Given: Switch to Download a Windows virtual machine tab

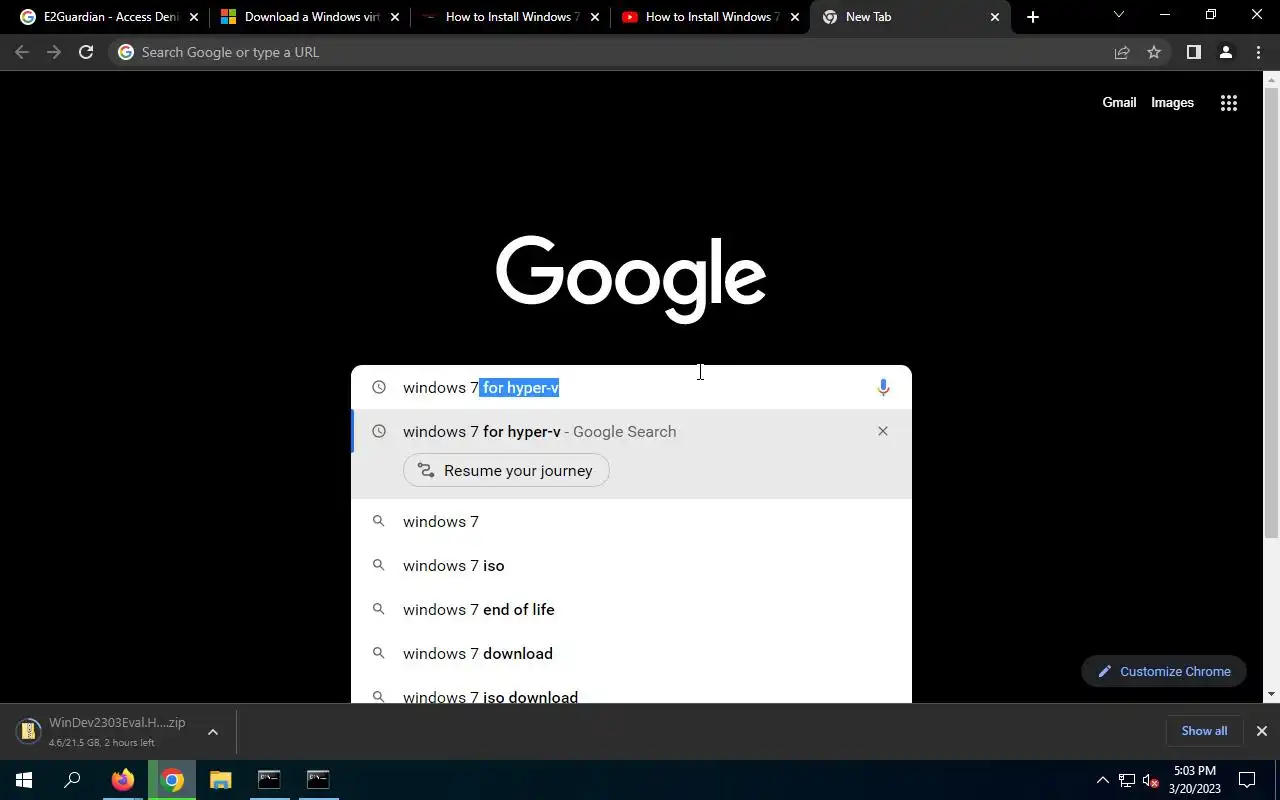Looking at the screenshot, I should (x=310, y=17).
